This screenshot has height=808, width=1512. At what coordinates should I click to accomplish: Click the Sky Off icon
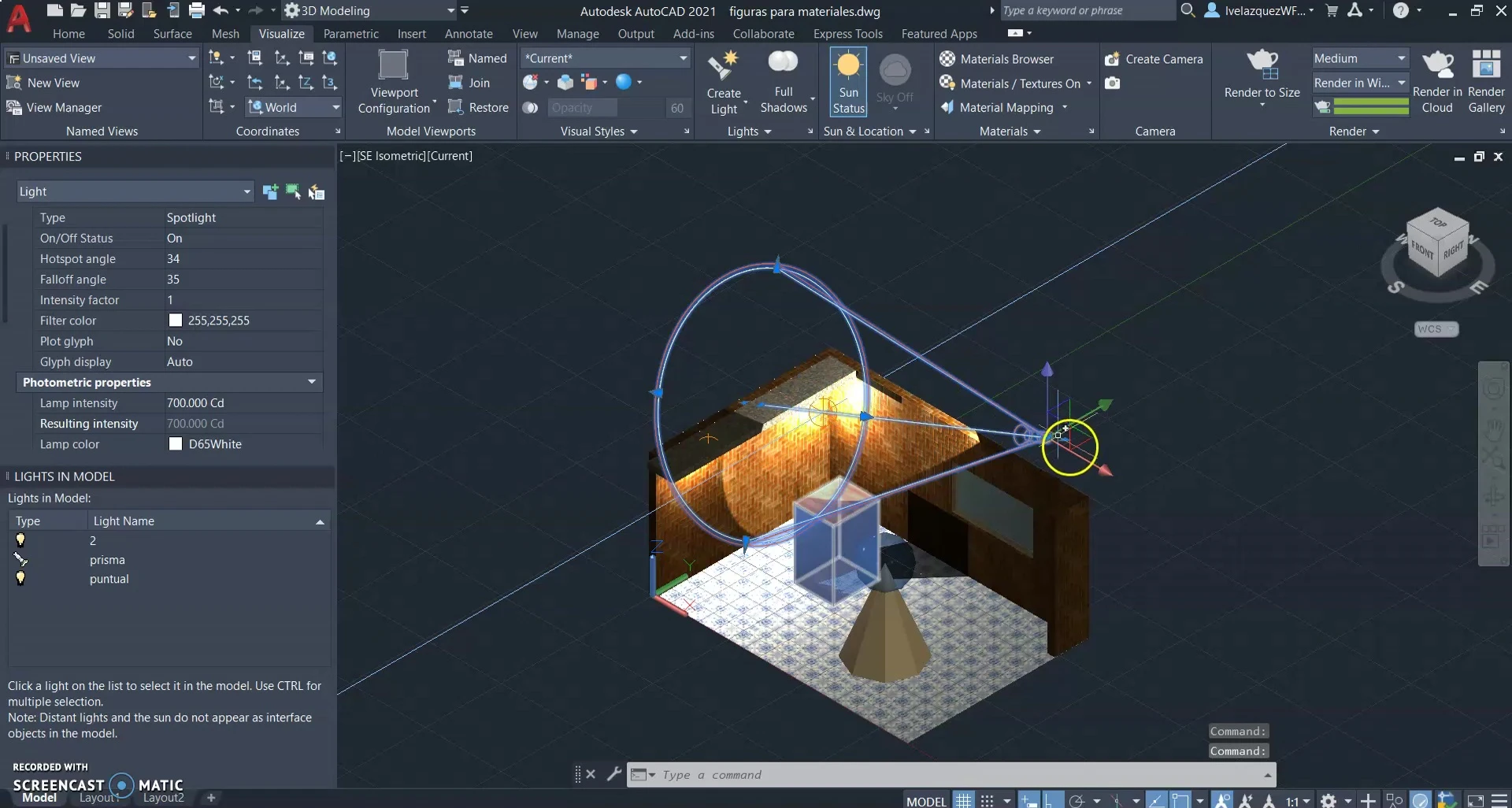point(895,71)
